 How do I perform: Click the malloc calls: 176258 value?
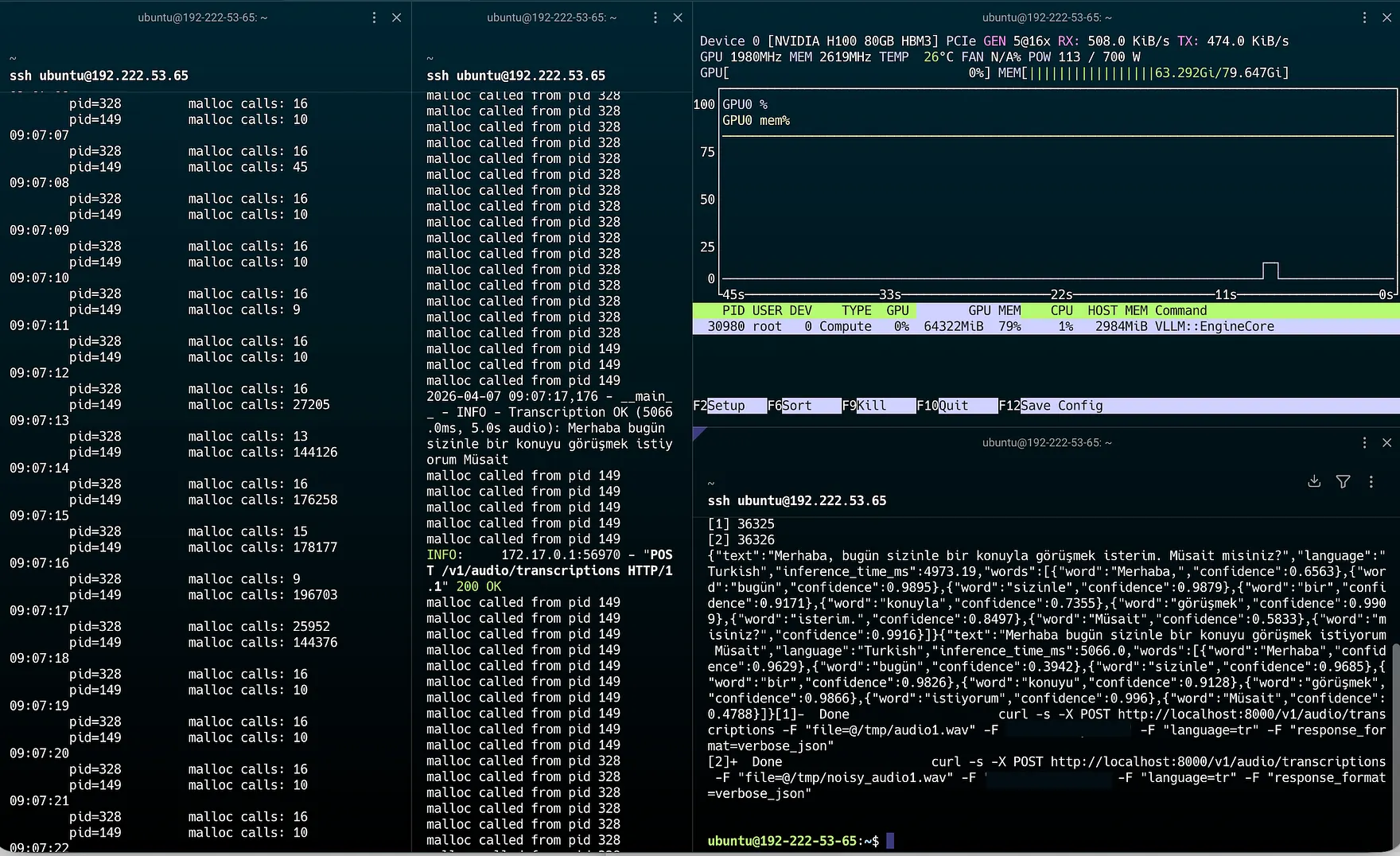pyautogui.click(x=315, y=500)
